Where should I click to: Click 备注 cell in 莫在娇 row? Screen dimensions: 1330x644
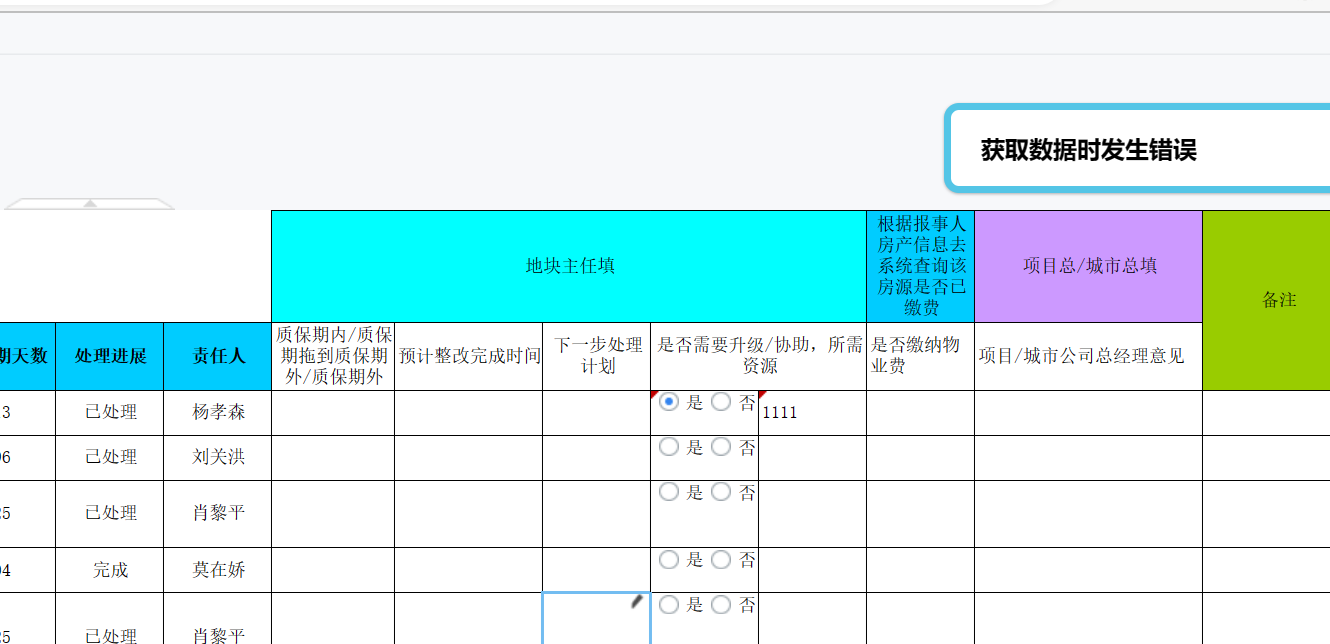click(1266, 570)
